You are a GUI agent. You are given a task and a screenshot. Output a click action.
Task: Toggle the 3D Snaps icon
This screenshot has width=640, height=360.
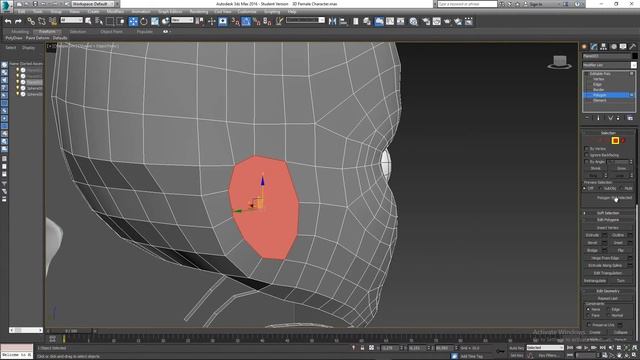pos(236,21)
